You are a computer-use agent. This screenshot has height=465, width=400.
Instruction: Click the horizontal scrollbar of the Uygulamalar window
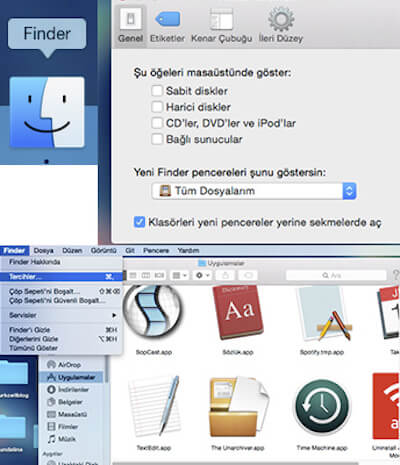(x=235, y=463)
